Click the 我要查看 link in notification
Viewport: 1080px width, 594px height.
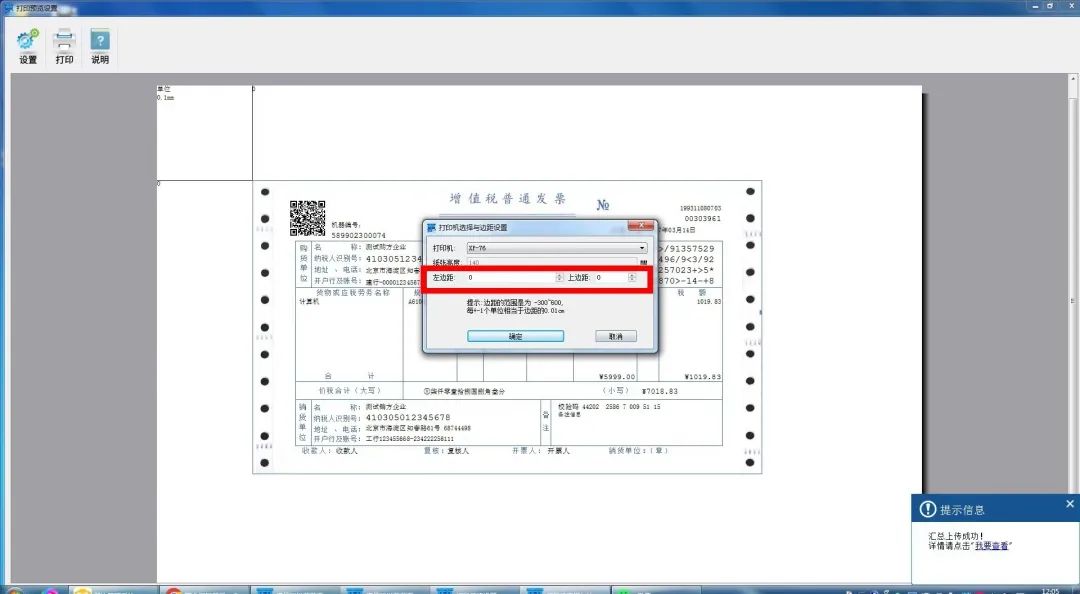[992, 546]
